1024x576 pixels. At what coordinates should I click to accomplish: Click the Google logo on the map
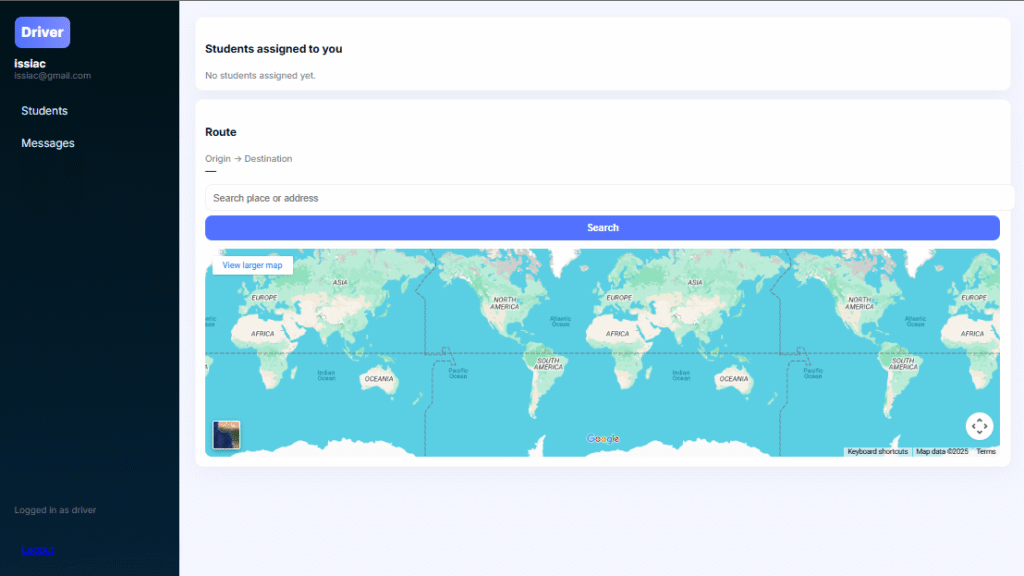pyautogui.click(x=603, y=439)
